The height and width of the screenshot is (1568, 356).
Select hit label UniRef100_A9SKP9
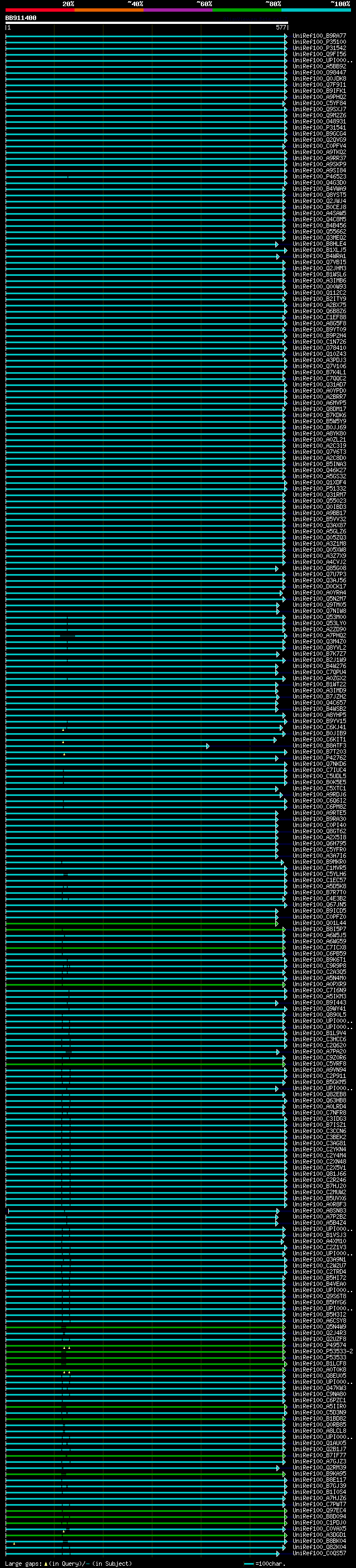tap(319, 164)
